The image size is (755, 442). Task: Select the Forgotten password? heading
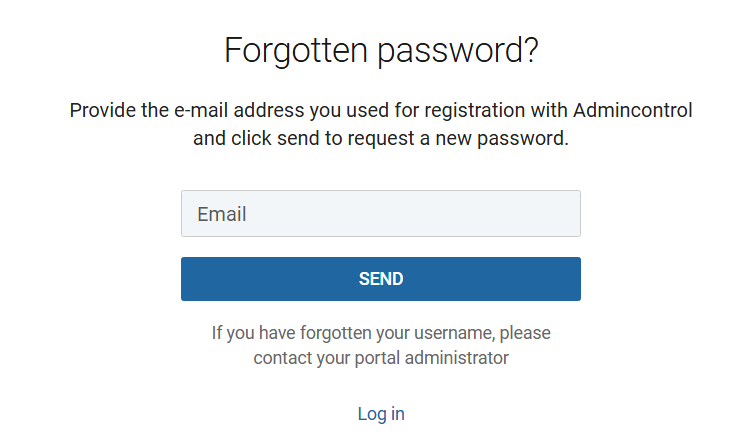(381, 51)
